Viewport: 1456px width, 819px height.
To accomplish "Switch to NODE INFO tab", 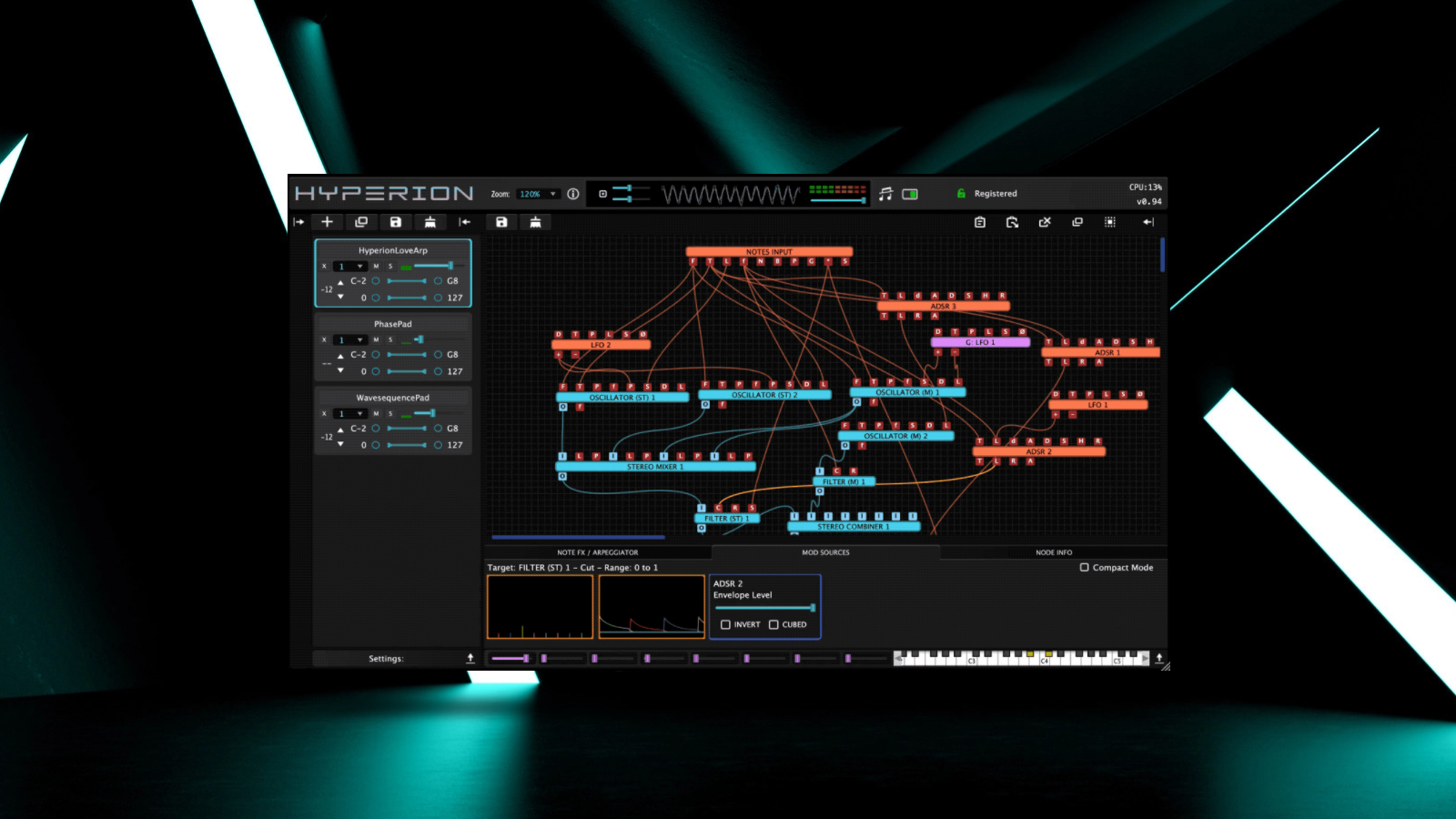I will coord(1054,552).
